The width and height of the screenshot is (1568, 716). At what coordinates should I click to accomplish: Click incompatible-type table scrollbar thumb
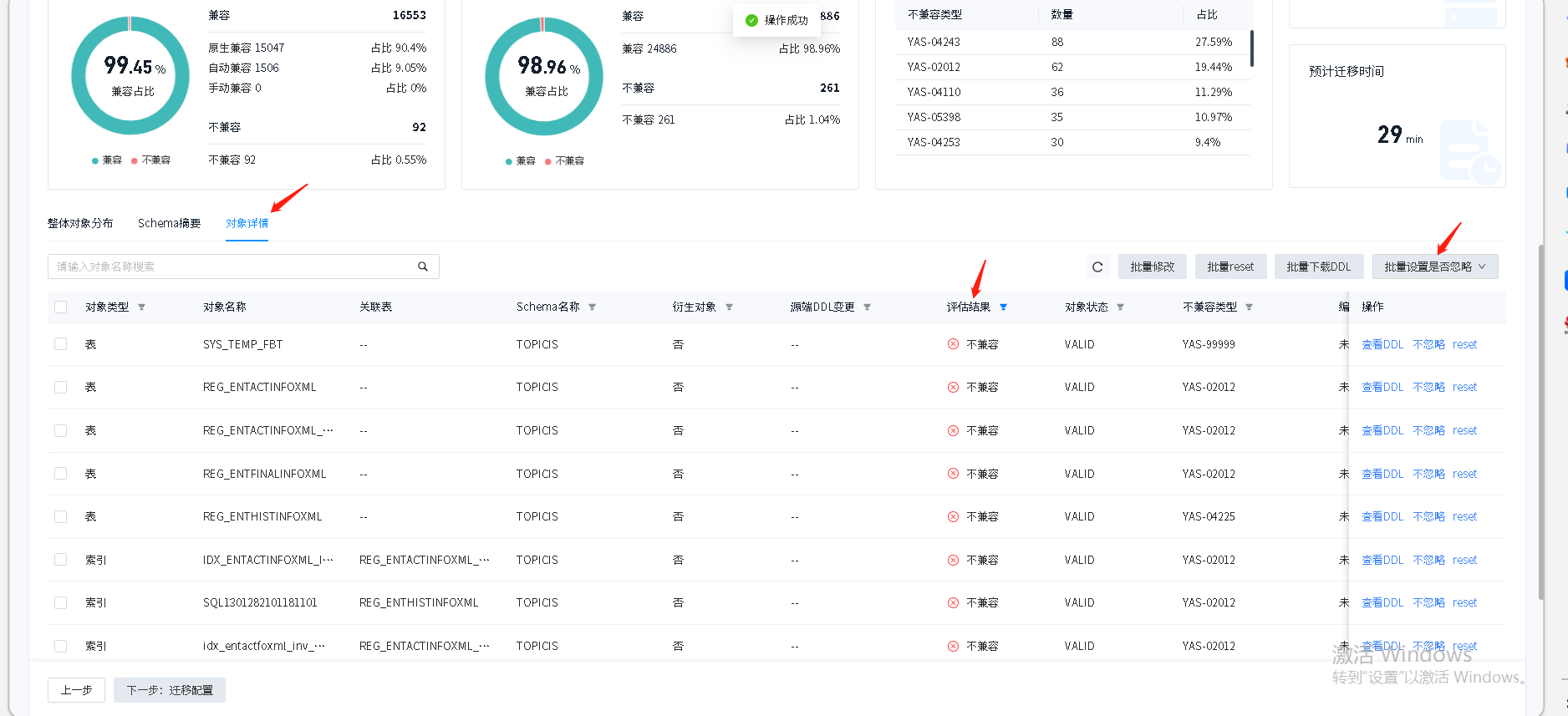(1252, 48)
